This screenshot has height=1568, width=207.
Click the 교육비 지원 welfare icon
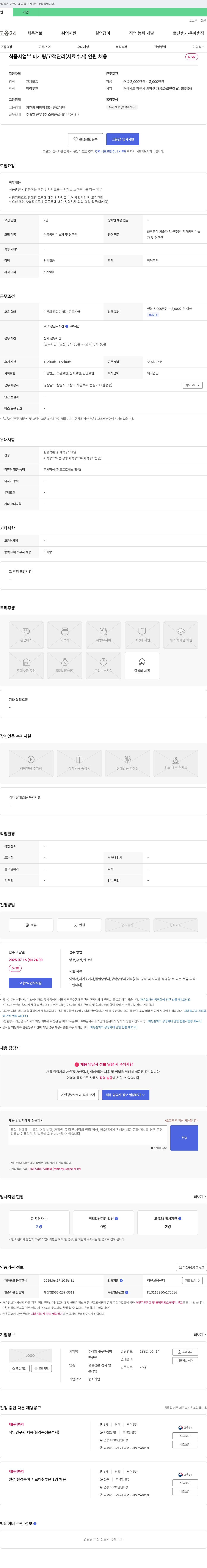[142, 635]
